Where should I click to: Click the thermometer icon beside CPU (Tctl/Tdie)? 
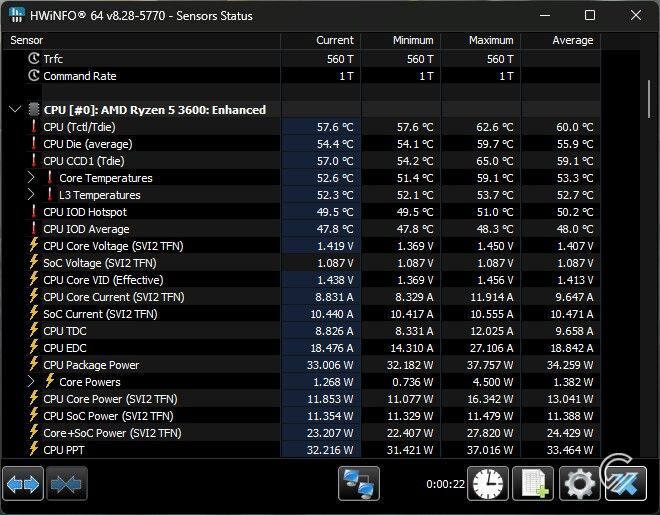click(x=34, y=127)
